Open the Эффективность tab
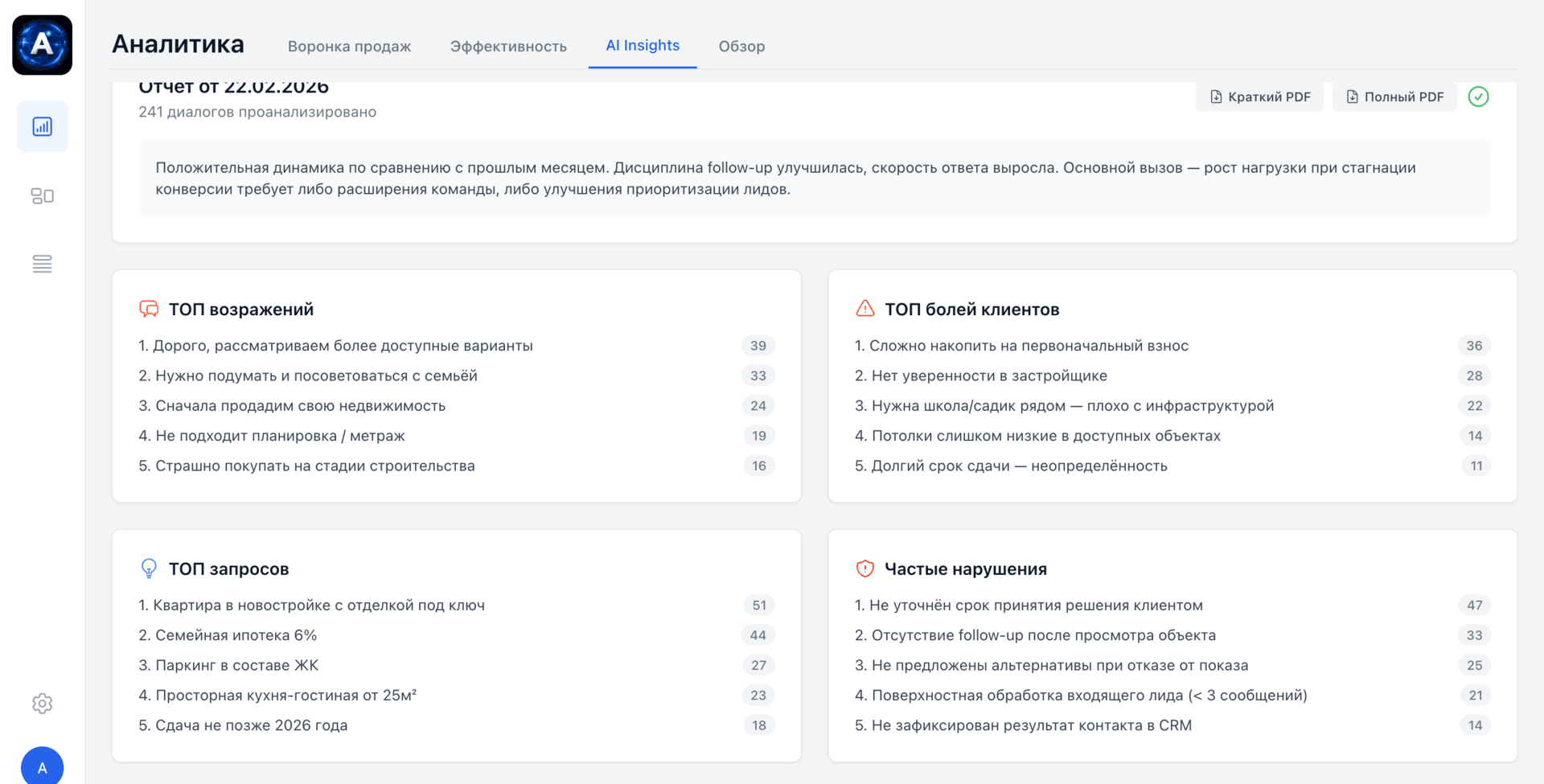The height and width of the screenshot is (784, 1544). tap(509, 46)
